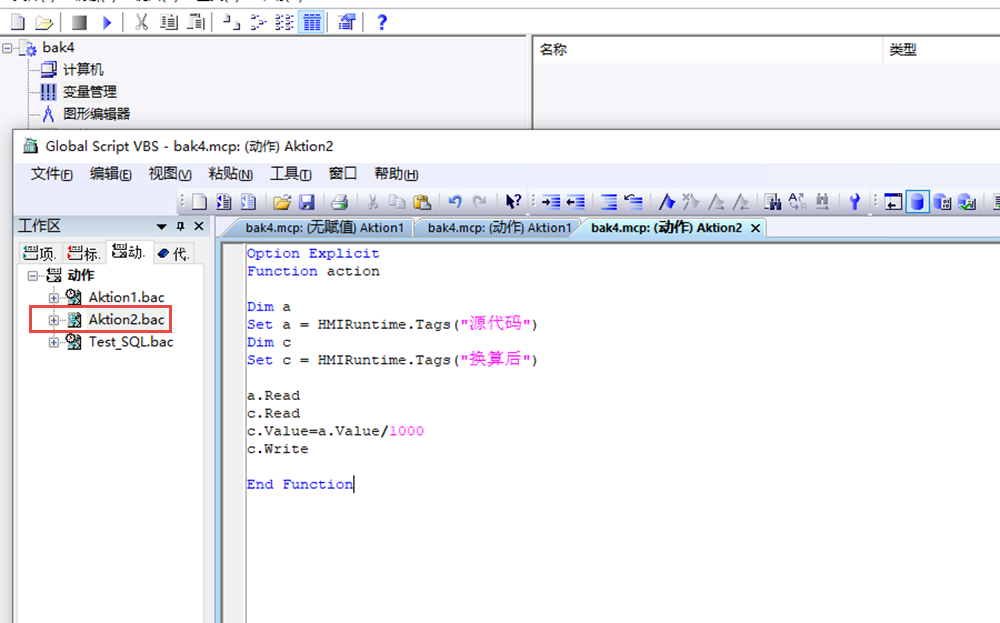Screen dimensions: 1000x623
Task: Click the Find binoculars icon
Action: tap(773, 202)
